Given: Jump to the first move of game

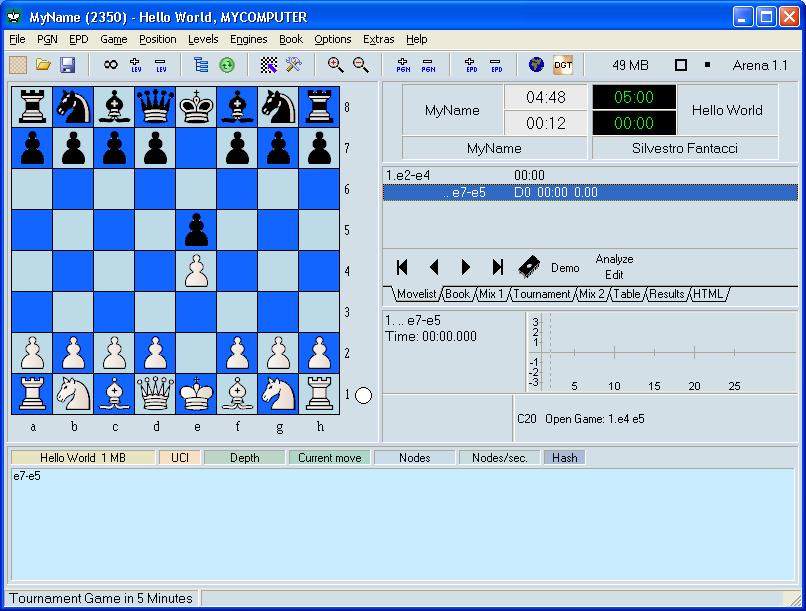Looking at the screenshot, I should coord(402,267).
